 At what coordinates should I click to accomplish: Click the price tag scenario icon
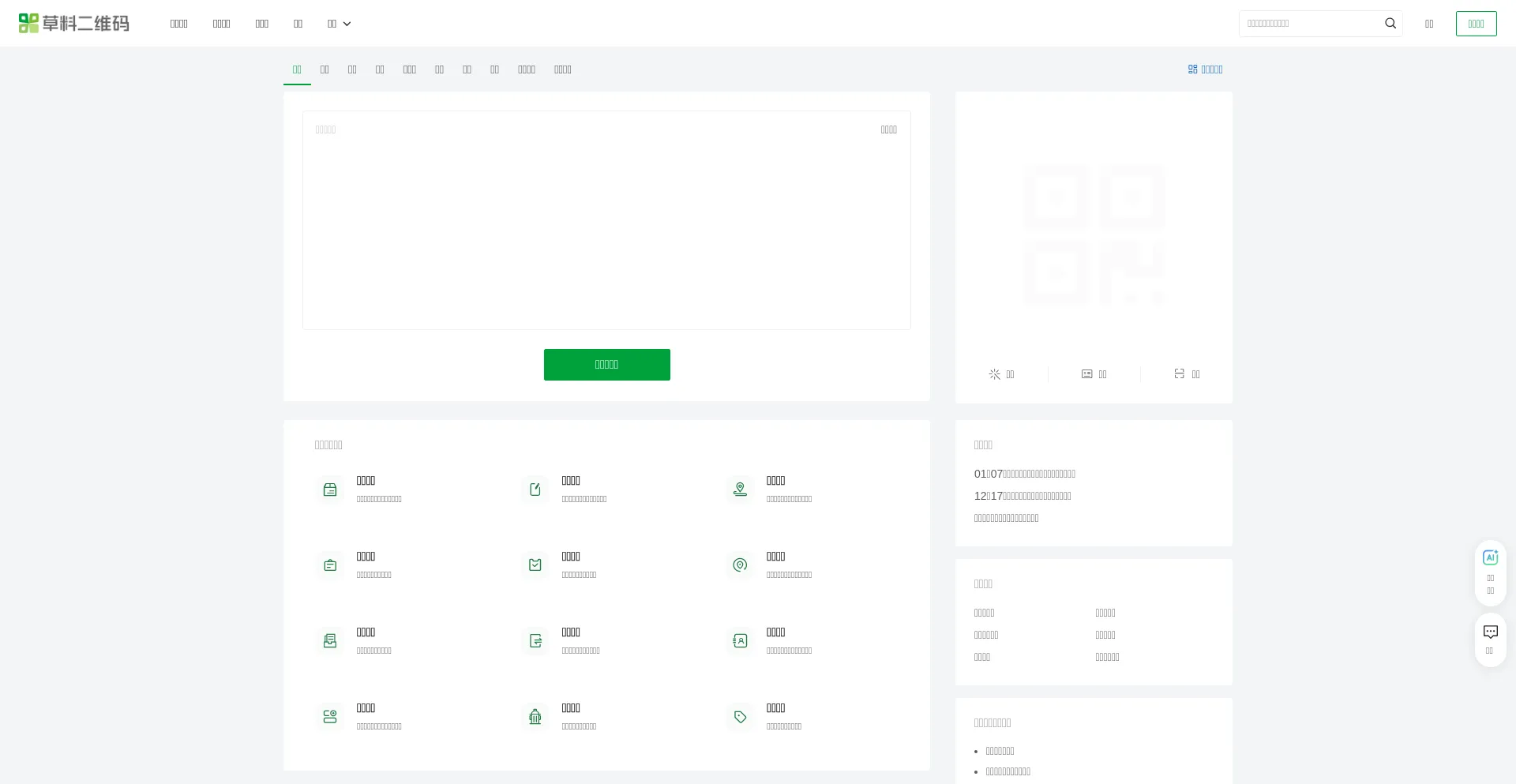pos(740,717)
